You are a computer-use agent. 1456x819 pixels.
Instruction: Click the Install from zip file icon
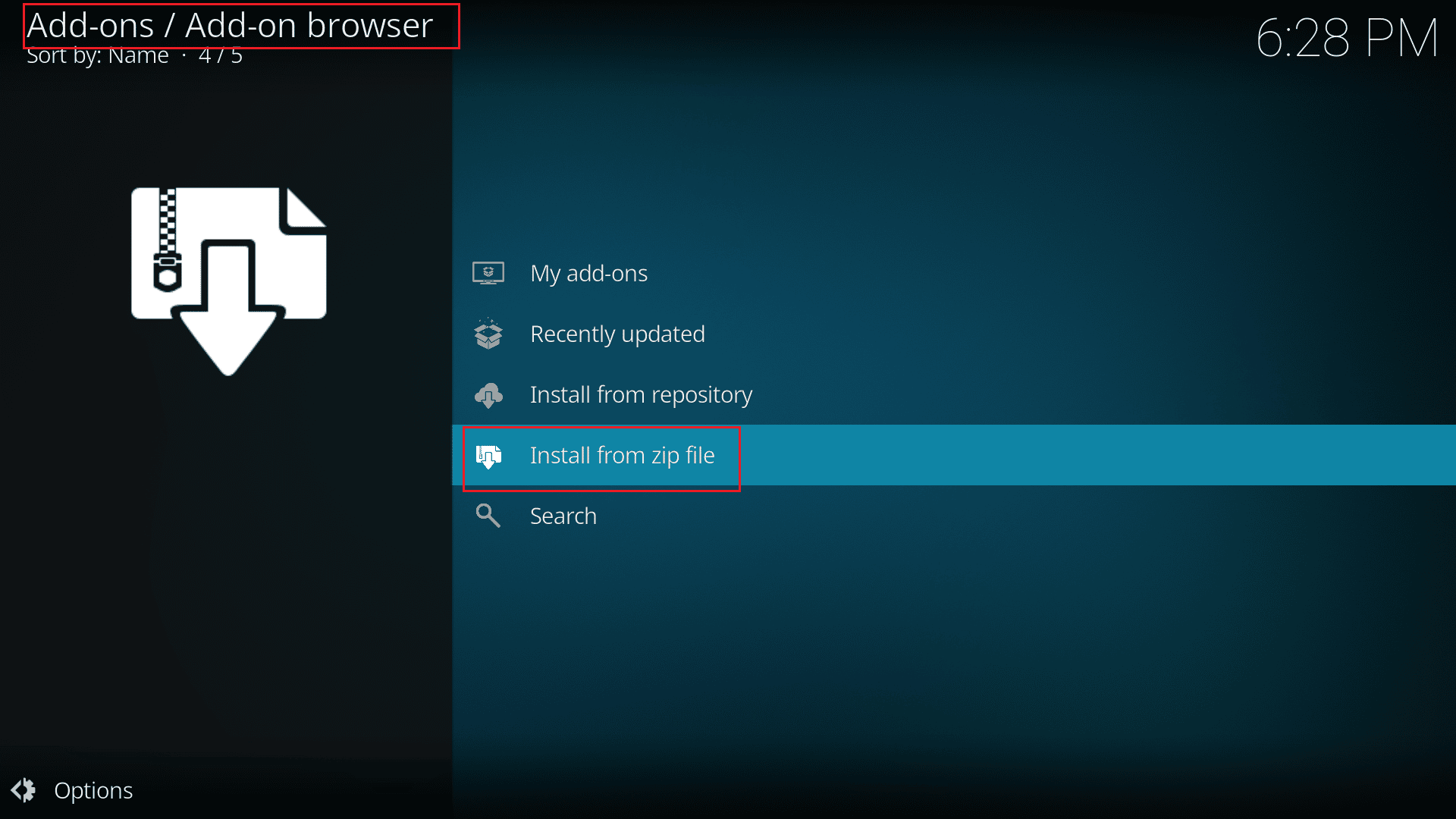coord(489,455)
